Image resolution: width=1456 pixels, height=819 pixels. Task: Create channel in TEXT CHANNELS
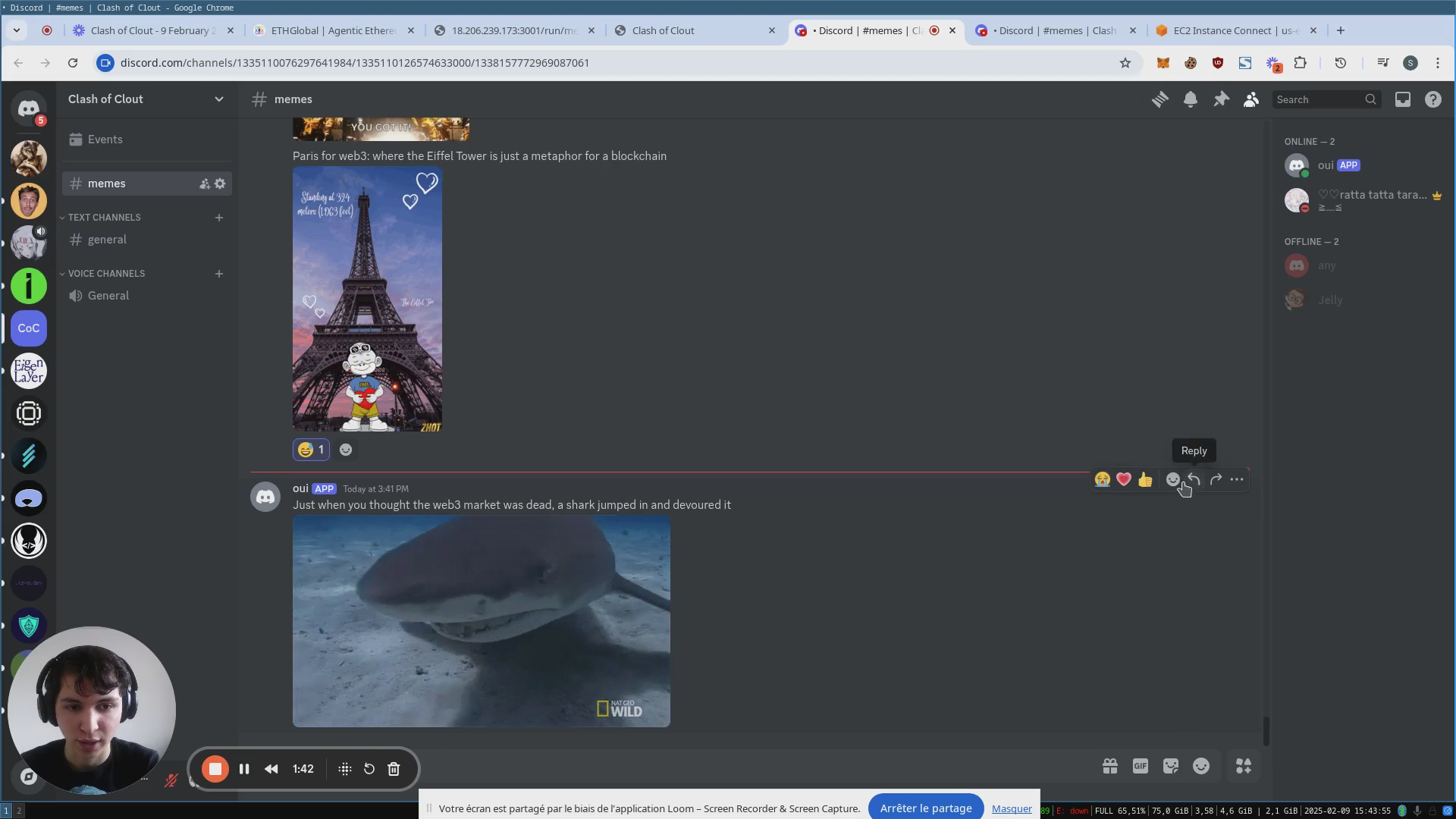pos(219,218)
